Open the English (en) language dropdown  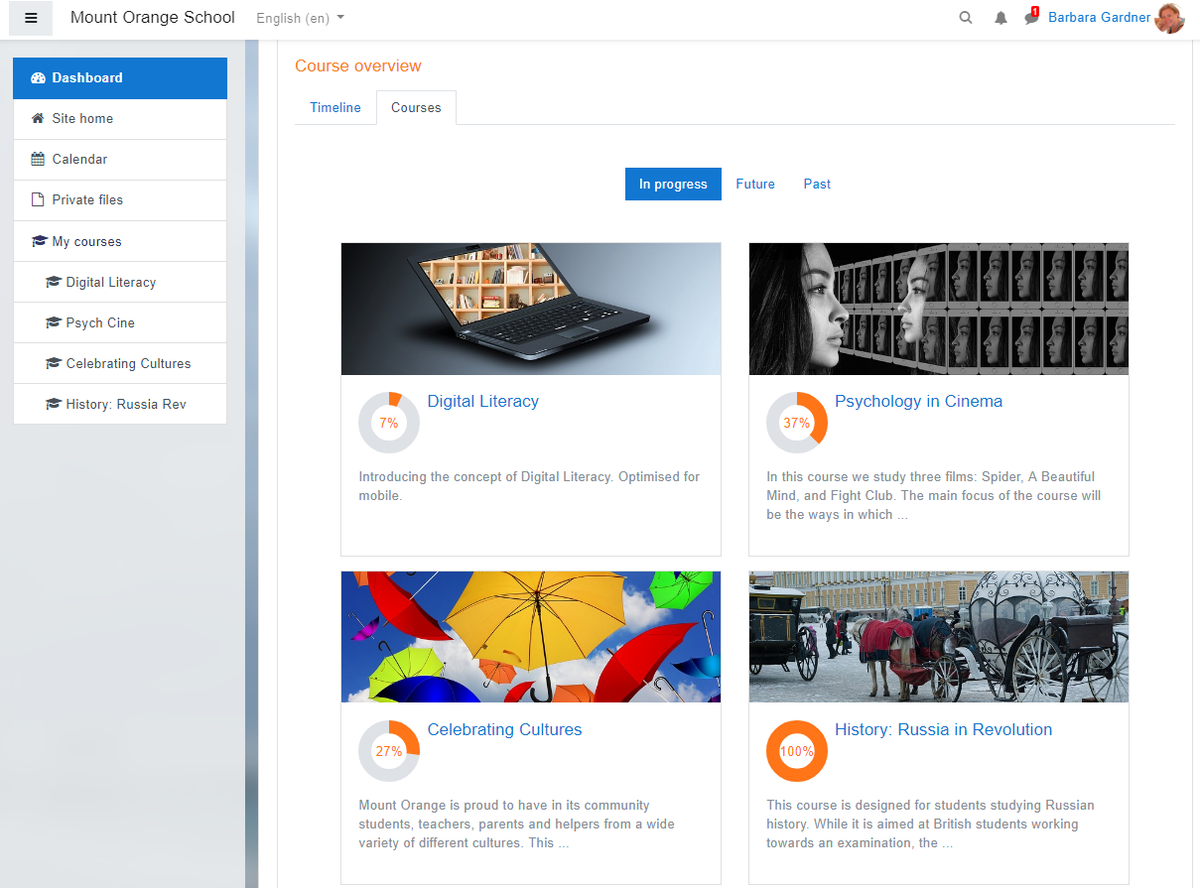click(298, 18)
